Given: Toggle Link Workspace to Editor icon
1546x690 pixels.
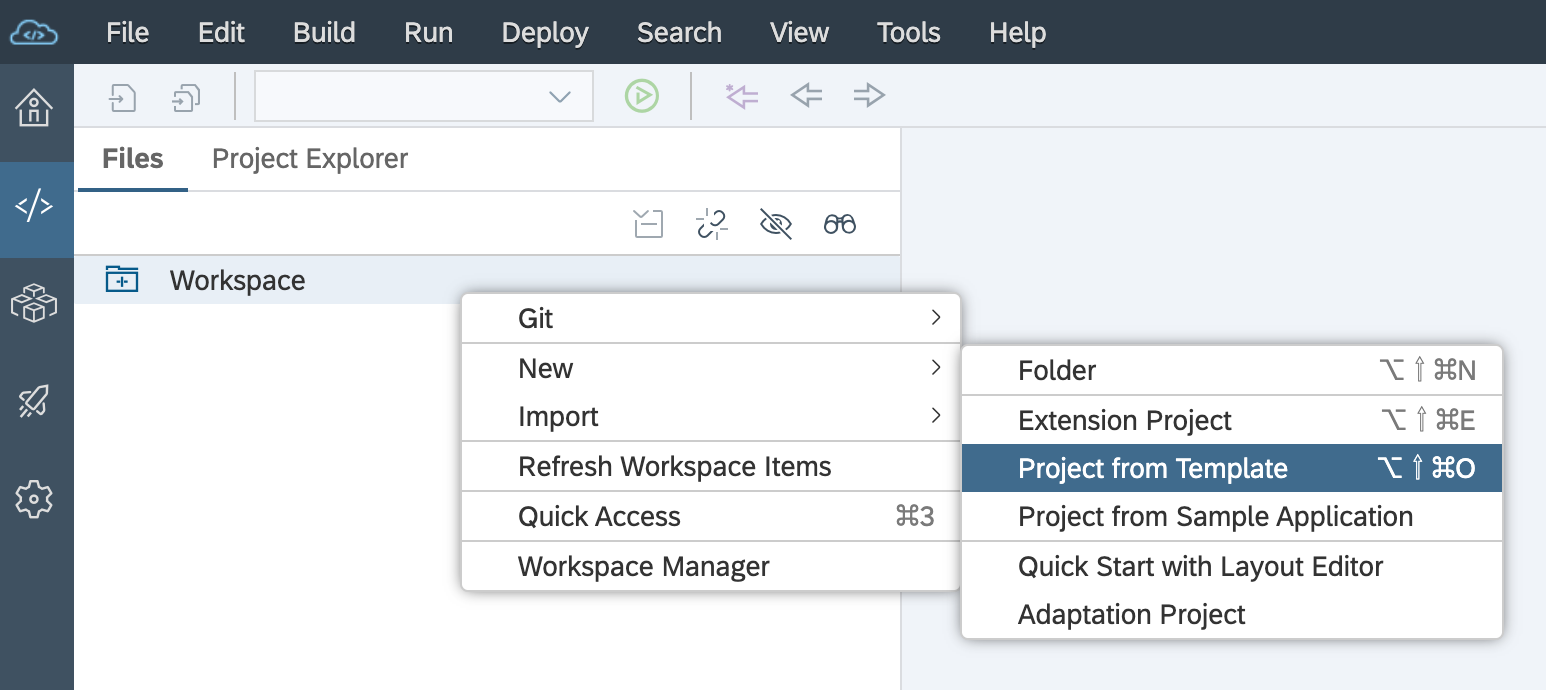Looking at the screenshot, I should 711,224.
